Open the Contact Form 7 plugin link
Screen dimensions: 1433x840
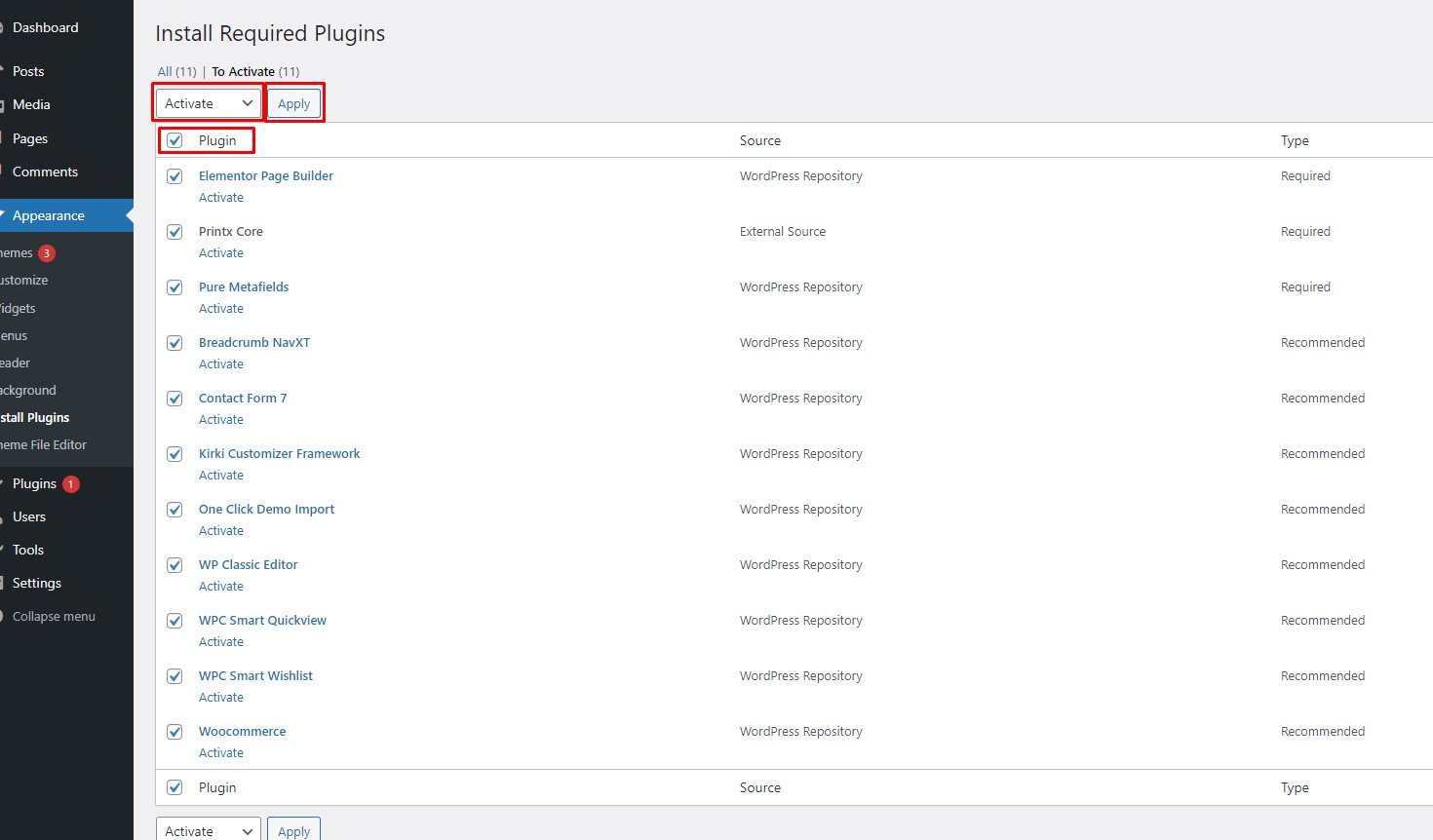click(x=243, y=398)
